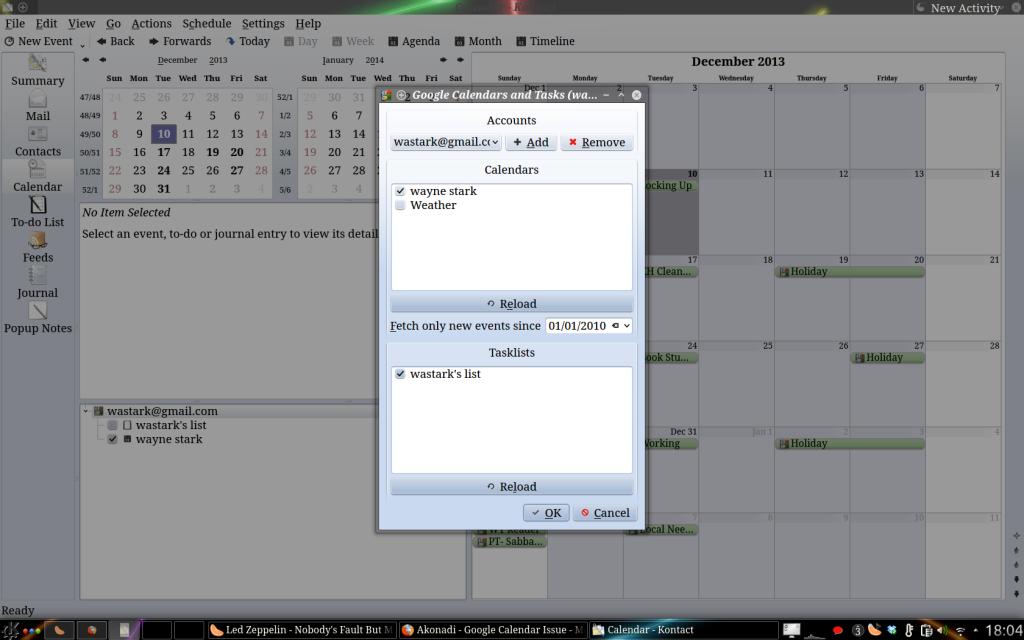1024x640 pixels.
Task: Open the Journal section
Action: point(38,283)
